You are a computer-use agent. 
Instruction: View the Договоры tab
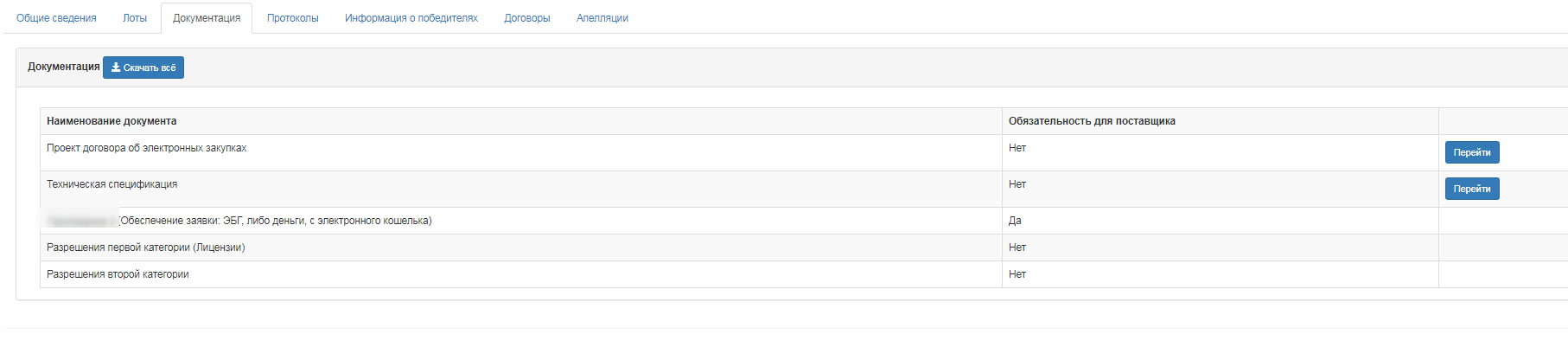[x=527, y=18]
